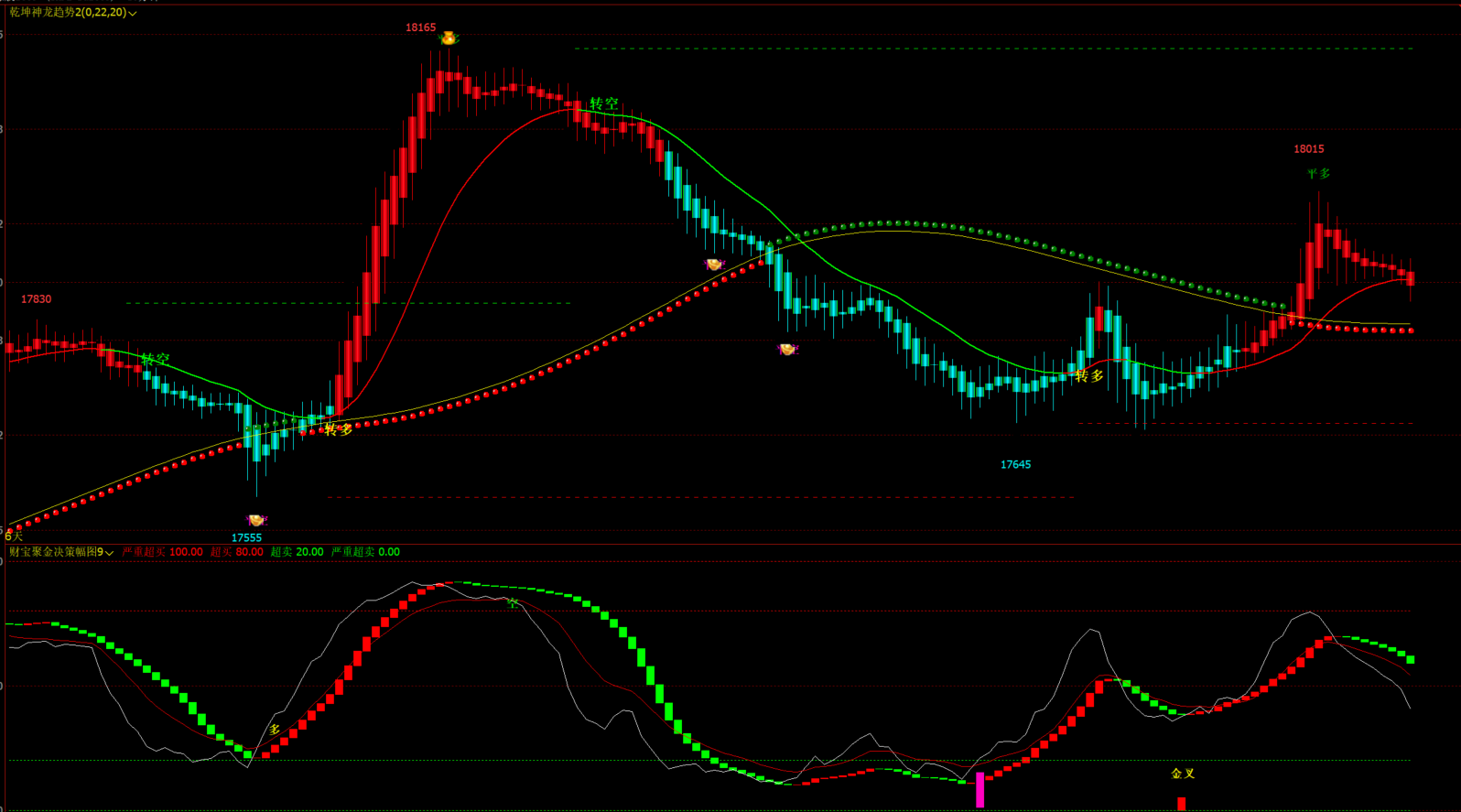Click the 严重超卖 0.00 legend label
1461x812 pixels.
[365, 552]
